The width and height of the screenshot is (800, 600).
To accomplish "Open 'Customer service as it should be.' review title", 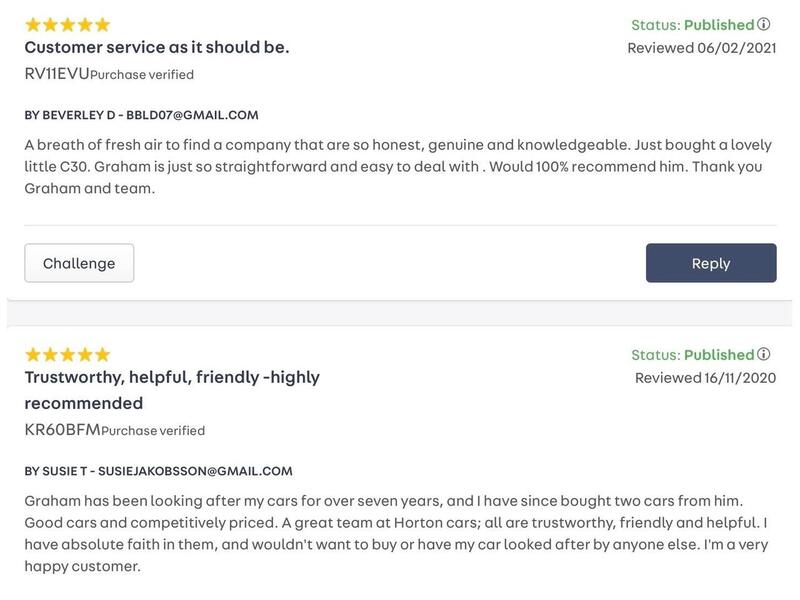I will [157, 47].
